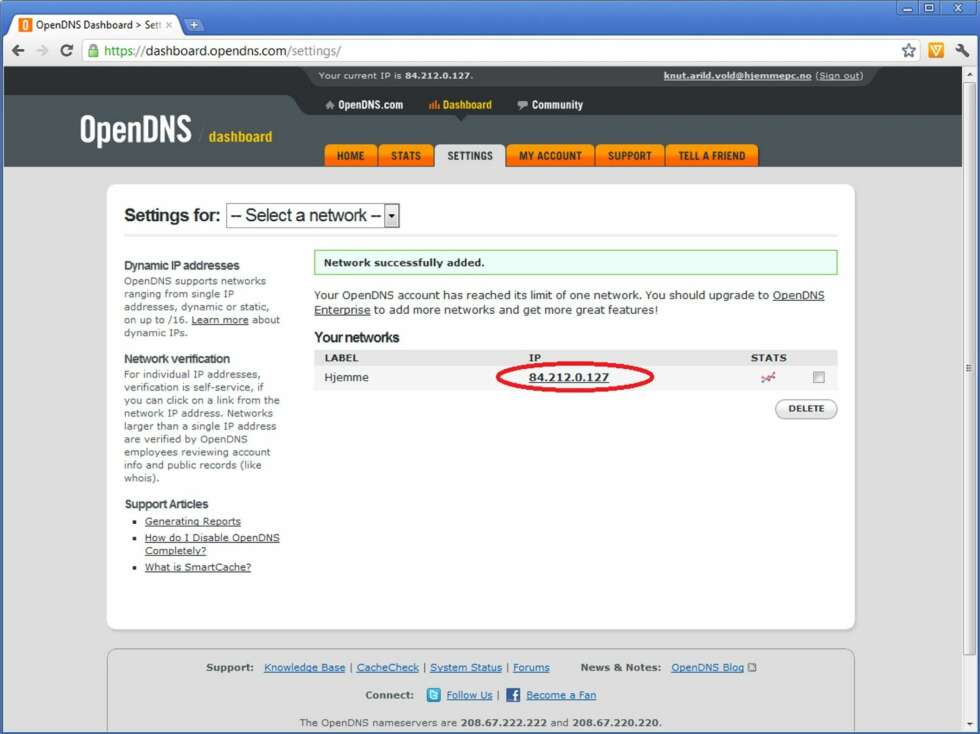Click the 84.212.0.127 network IP link
This screenshot has width=980, height=734.
click(569, 377)
